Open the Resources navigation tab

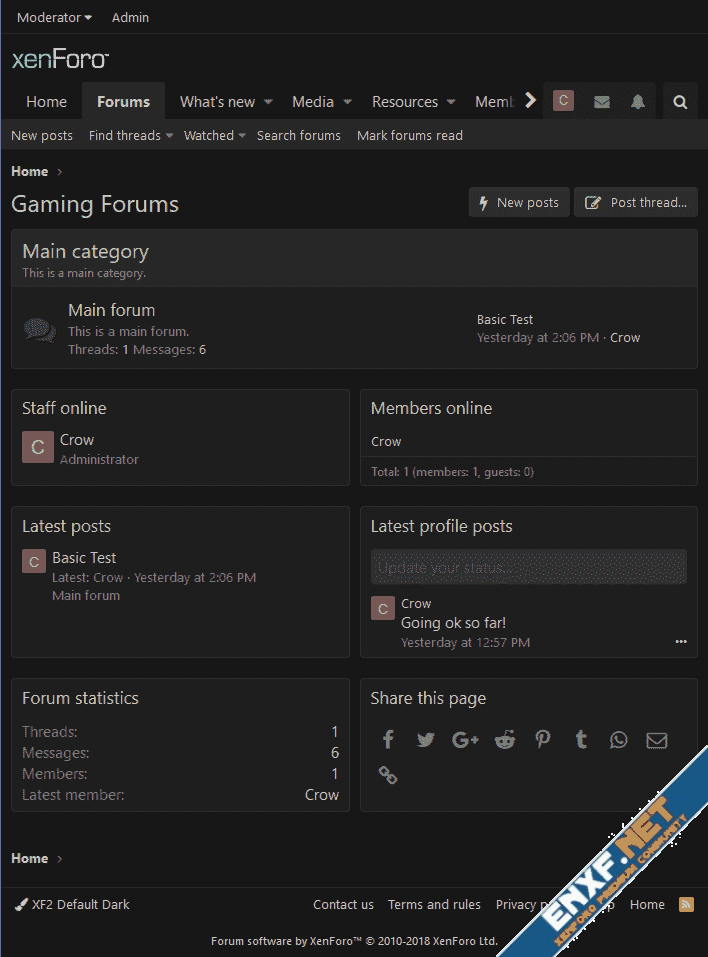click(405, 102)
